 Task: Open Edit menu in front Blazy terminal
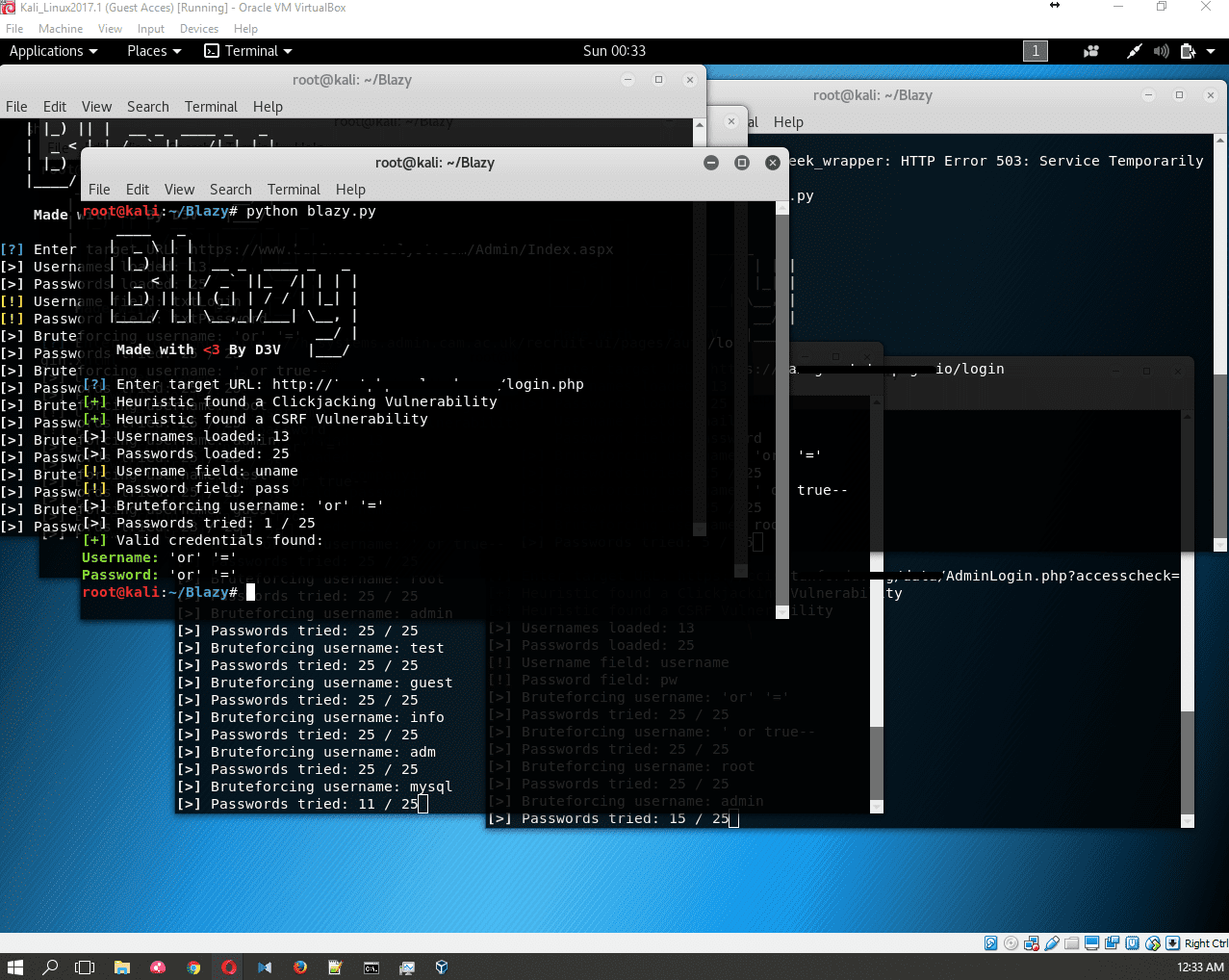[x=138, y=190]
